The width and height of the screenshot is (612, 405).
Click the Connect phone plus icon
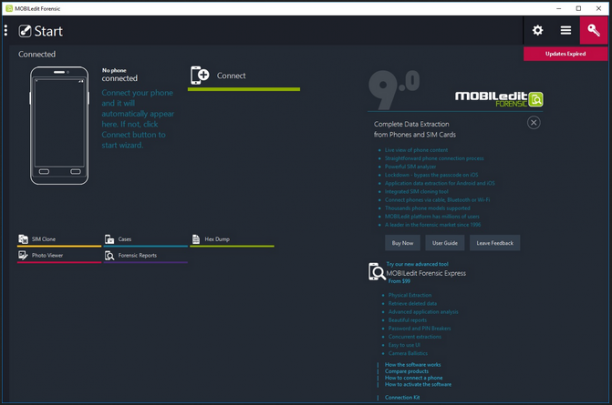[x=200, y=75]
